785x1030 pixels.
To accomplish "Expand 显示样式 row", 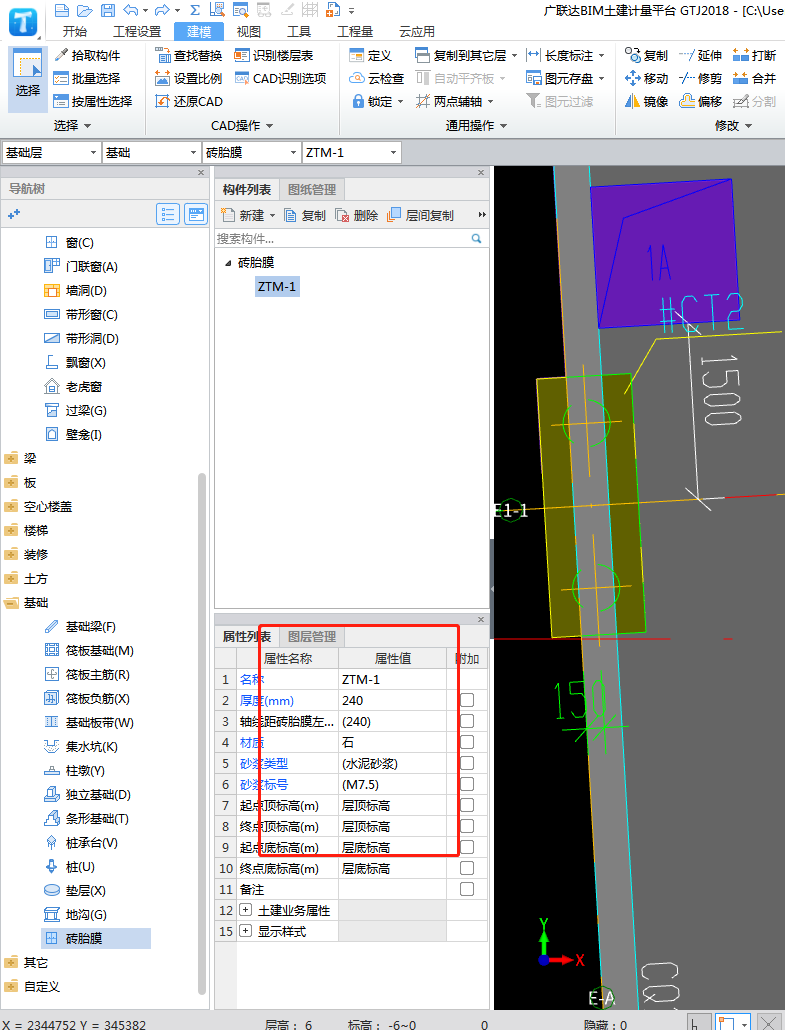I will 246,931.
